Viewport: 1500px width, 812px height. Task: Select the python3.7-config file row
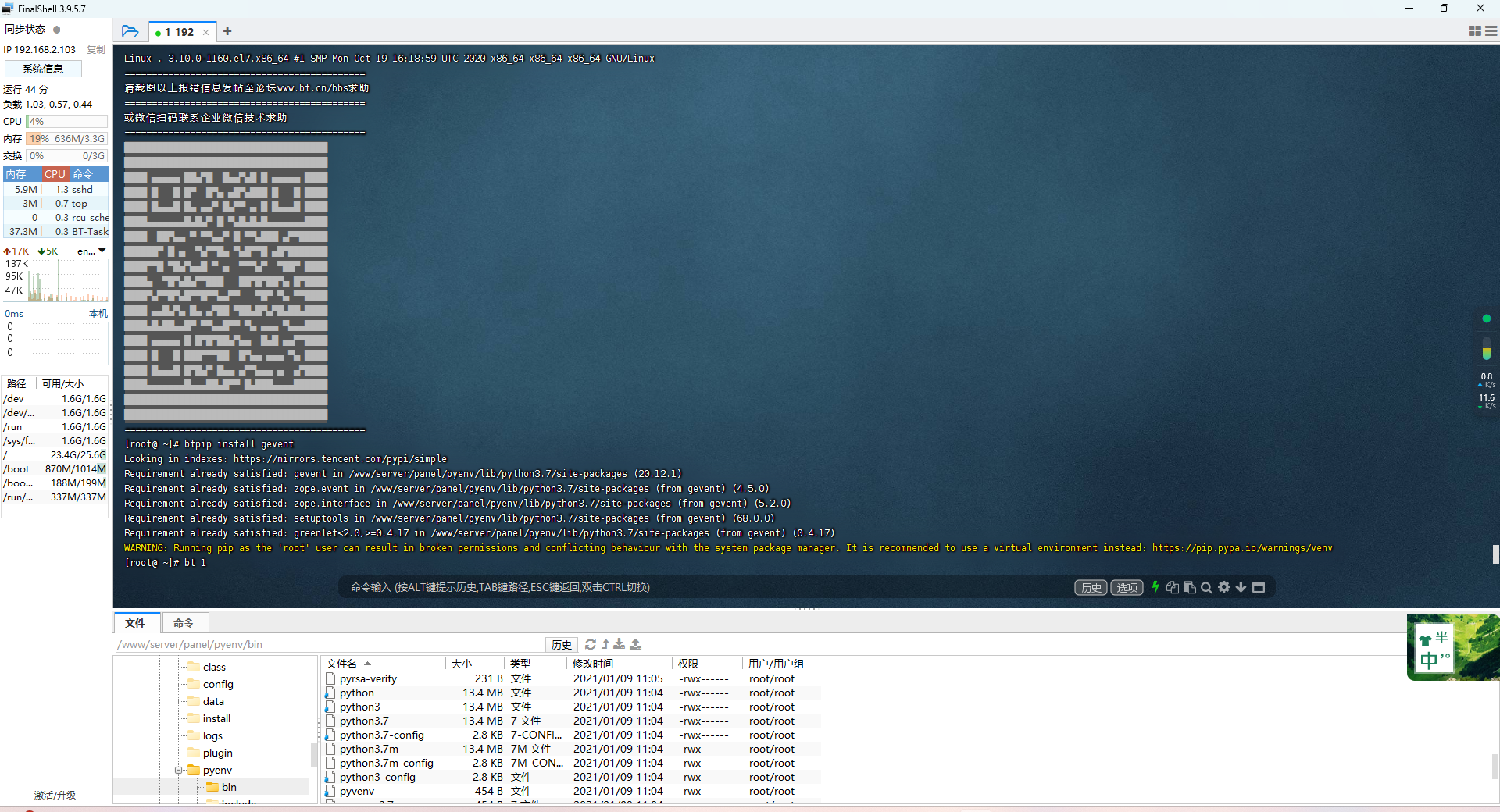pyautogui.click(x=571, y=735)
